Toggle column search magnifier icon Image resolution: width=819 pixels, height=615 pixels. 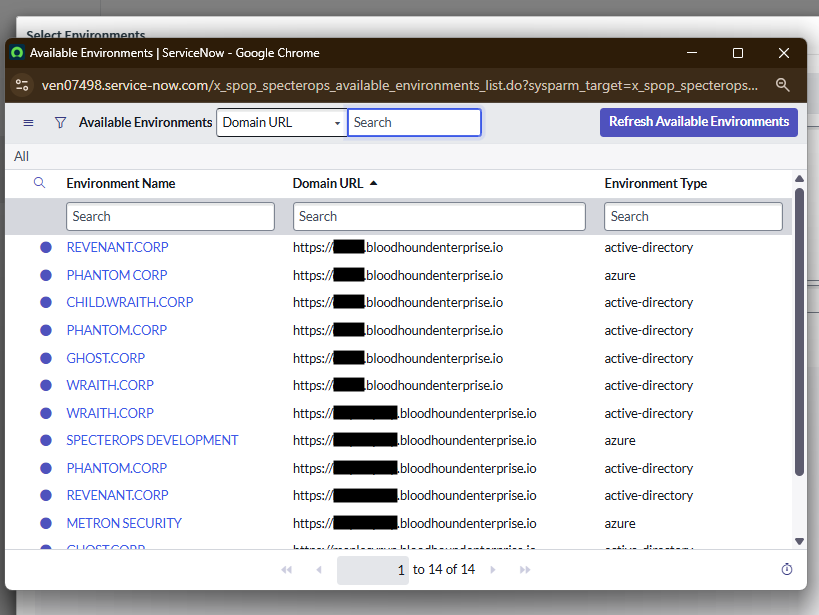[39, 183]
